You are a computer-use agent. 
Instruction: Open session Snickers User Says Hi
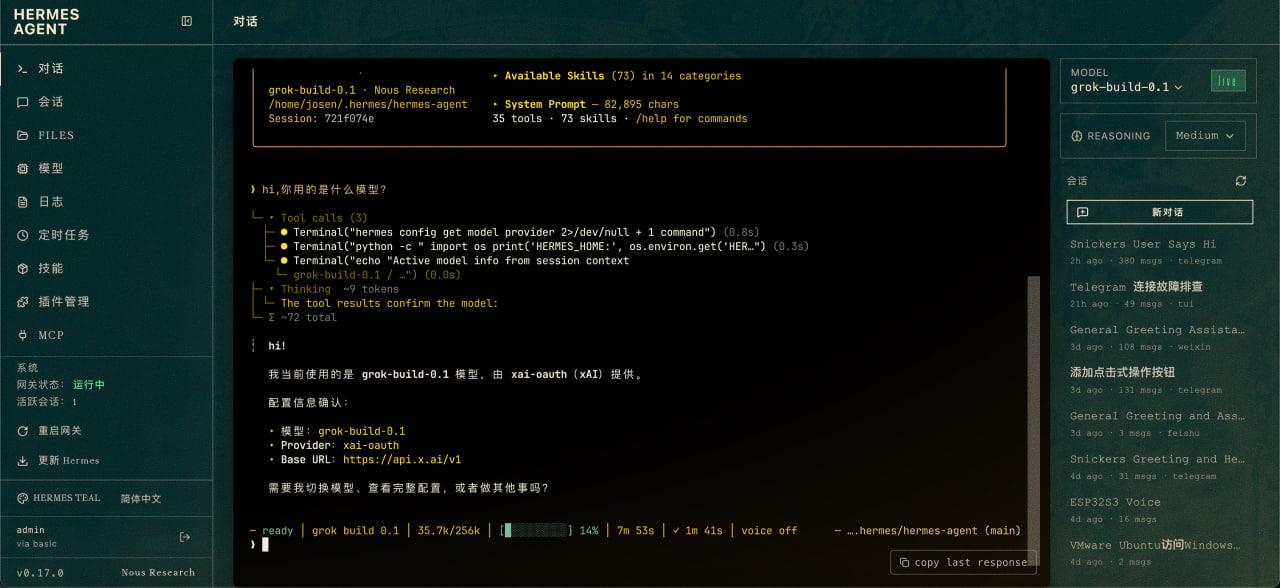1159,251
